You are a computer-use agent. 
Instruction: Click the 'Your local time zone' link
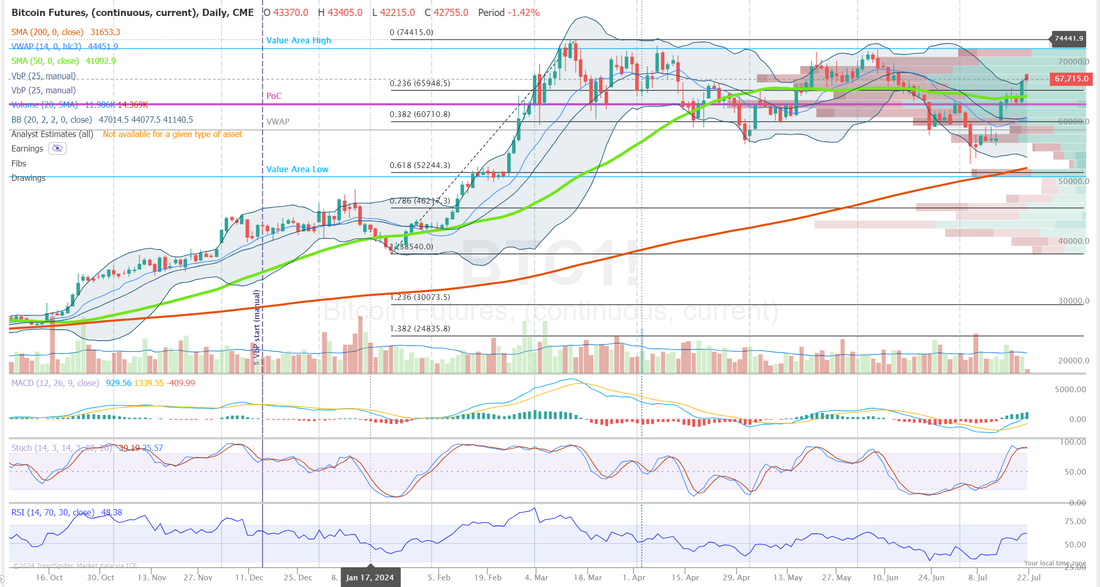coord(1054,563)
